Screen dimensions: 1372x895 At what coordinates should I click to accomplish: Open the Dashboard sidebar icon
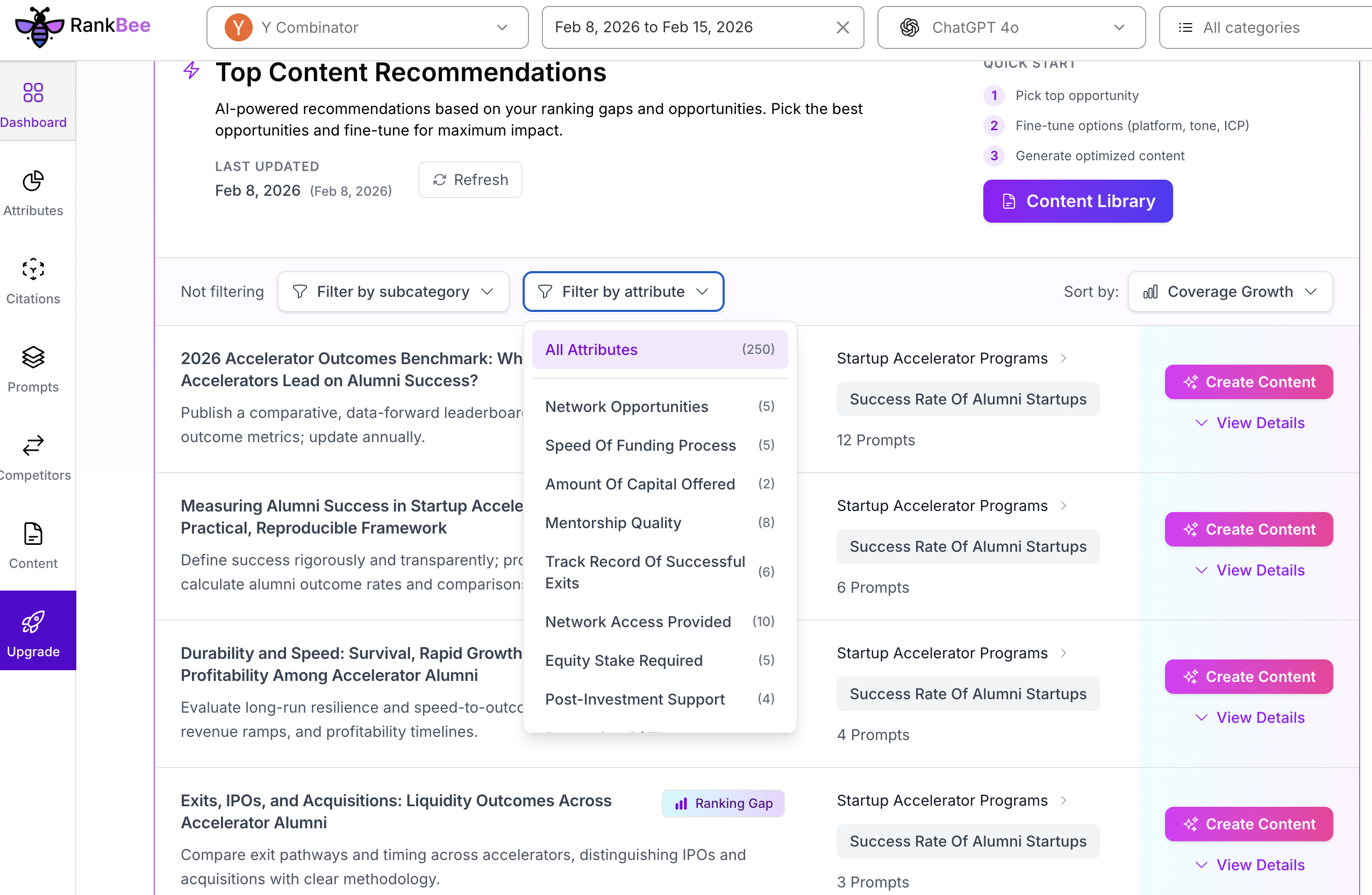pyautogui.click(x=33, y=93)
